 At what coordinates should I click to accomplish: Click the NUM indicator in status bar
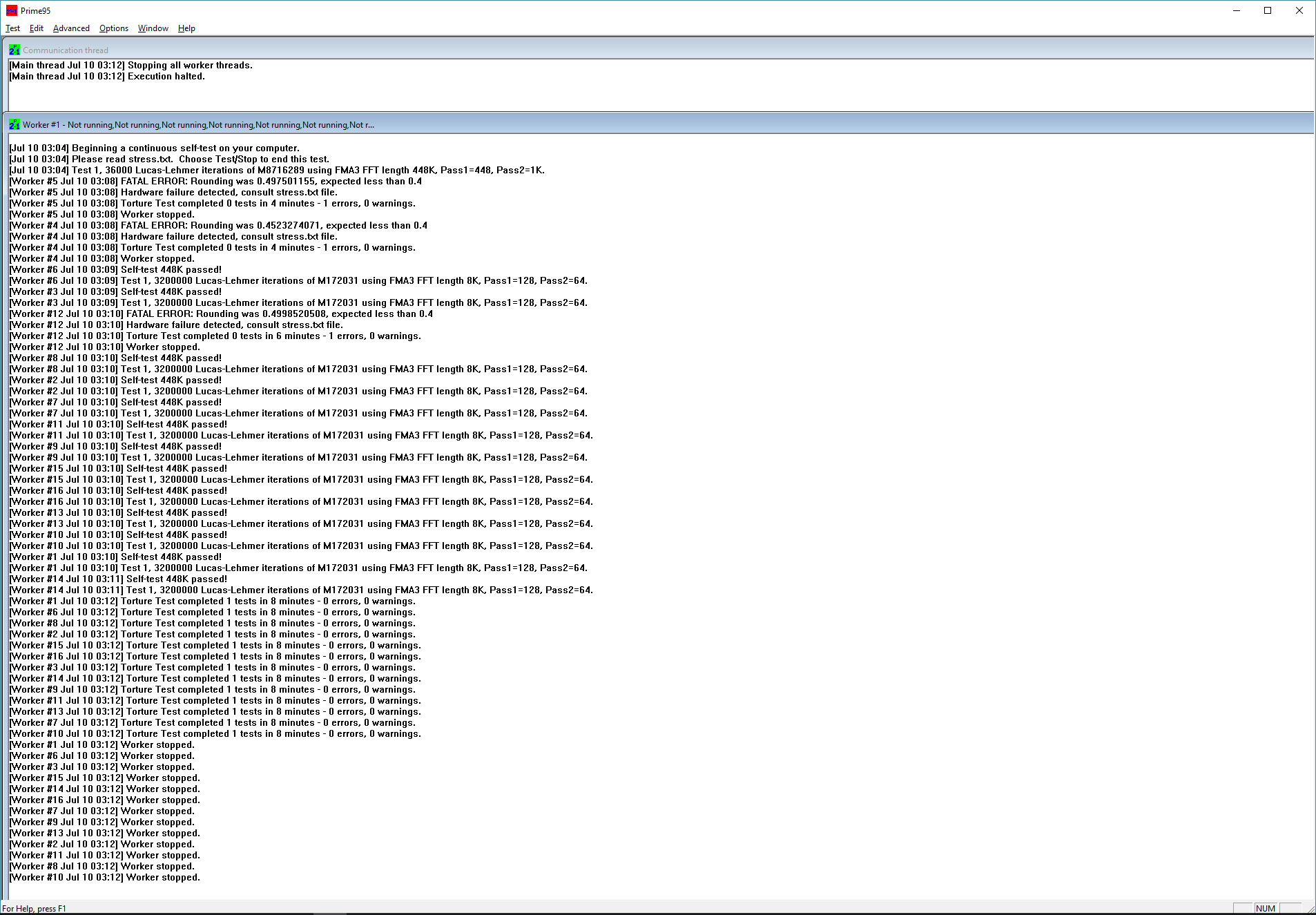click(x=1266, y=908)
